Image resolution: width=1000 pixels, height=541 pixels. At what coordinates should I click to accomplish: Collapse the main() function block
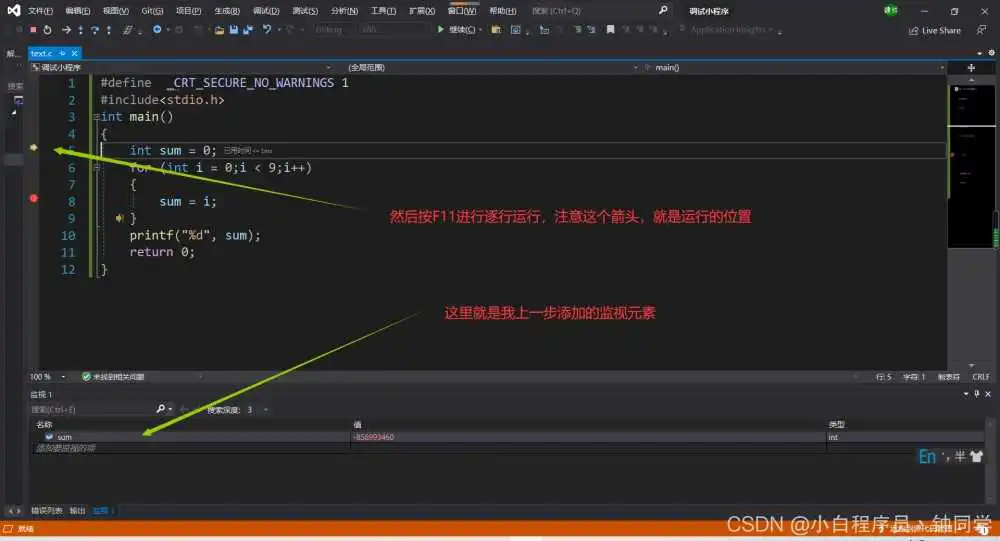(x=94, y=117)
